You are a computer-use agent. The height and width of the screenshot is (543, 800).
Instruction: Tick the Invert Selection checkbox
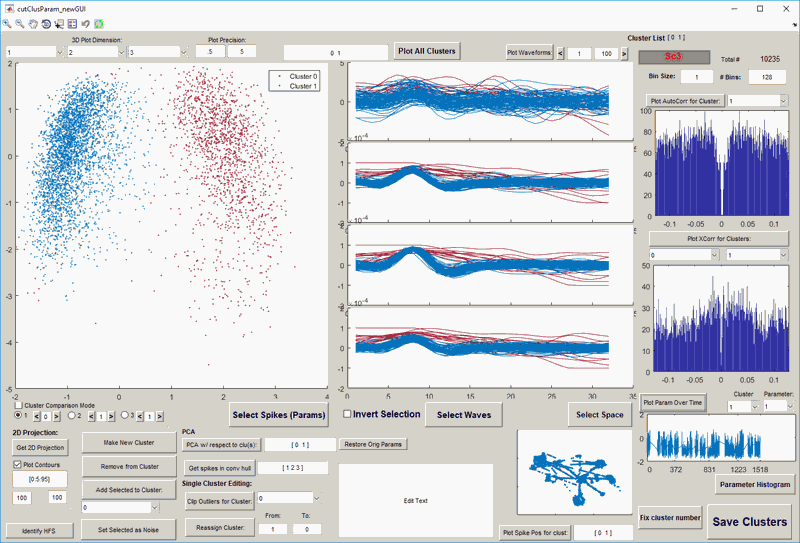[x=347, y=414]
